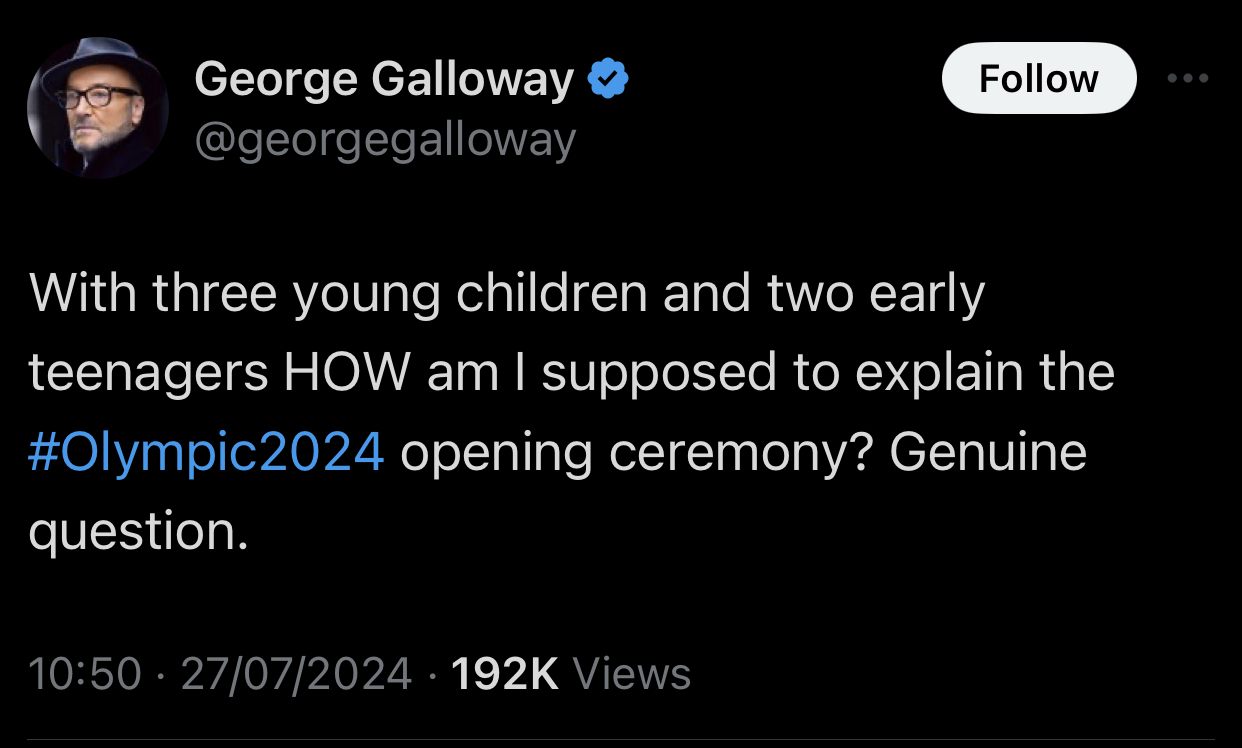Click the blue verified checkmark badge
1242x748 pixels.
(x=608, y=78)
